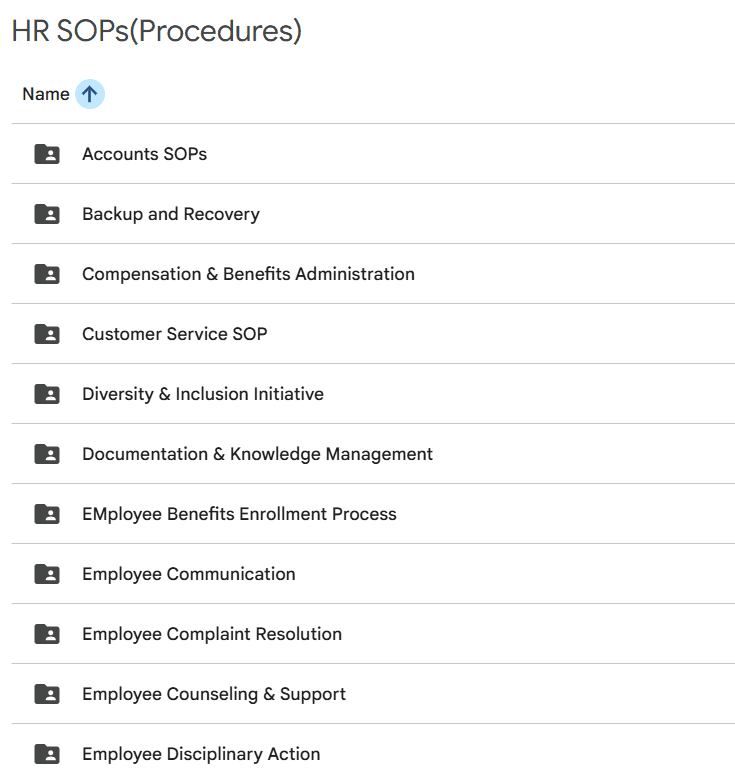Select the Employee Complaint Resolution folder icon
The width and height of the screenshot is (735, 782).
(47, 634)
